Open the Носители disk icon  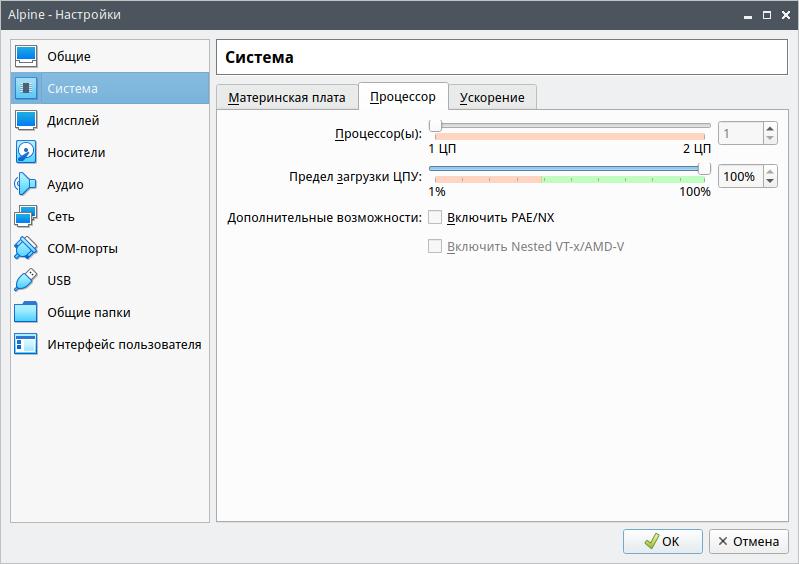click(x=25, y=152)
